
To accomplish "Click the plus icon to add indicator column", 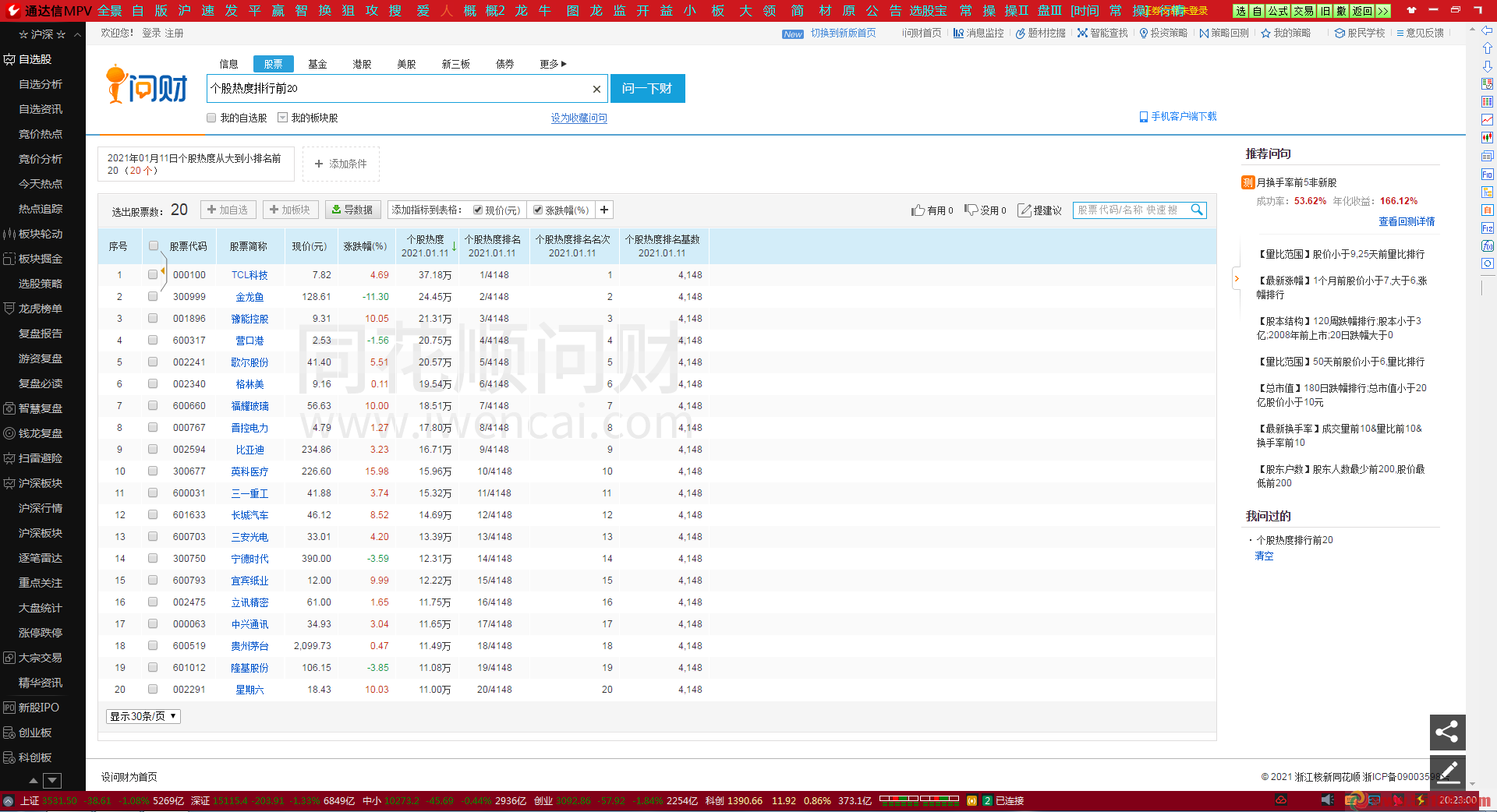I will pyautogui.click(x=604, y=210).
